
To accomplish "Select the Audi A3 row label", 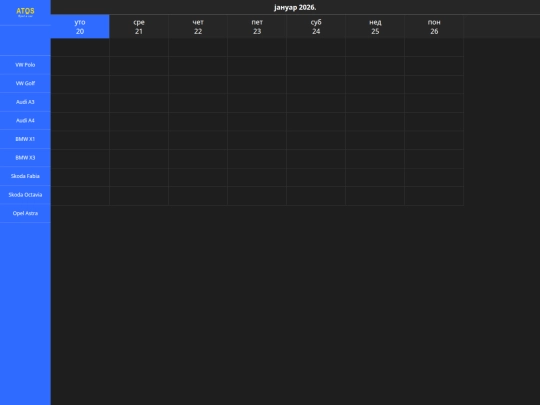I will pos(25,102).
